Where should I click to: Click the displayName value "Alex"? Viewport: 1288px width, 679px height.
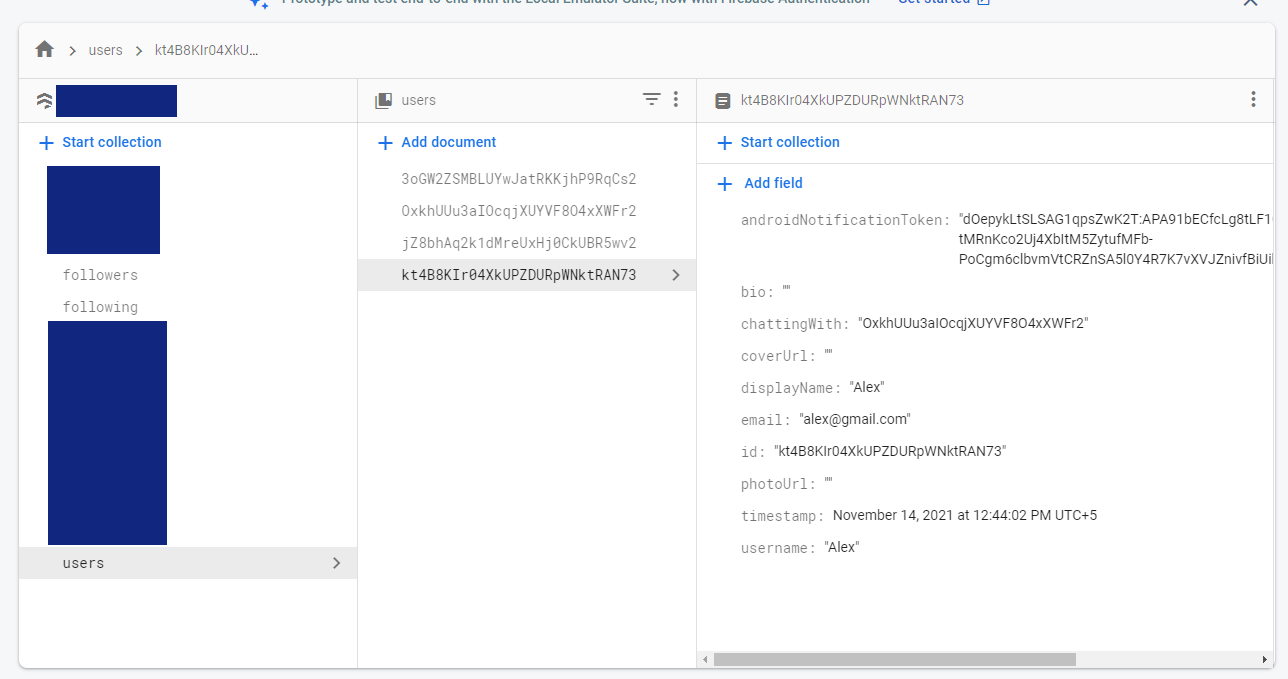(x=867, y=388)
